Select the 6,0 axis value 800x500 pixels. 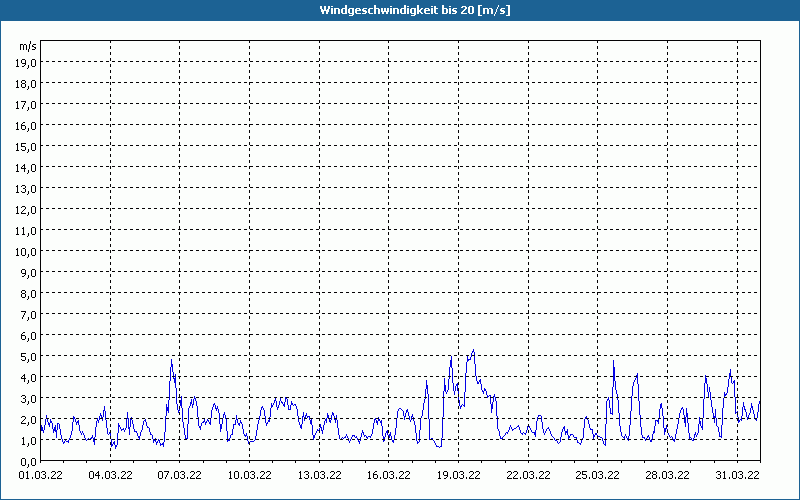coord(28,336)
